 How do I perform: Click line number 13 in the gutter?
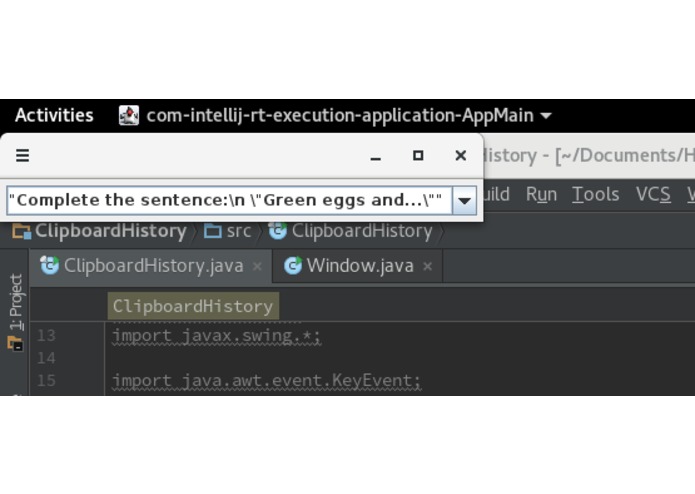click(46, 336)
